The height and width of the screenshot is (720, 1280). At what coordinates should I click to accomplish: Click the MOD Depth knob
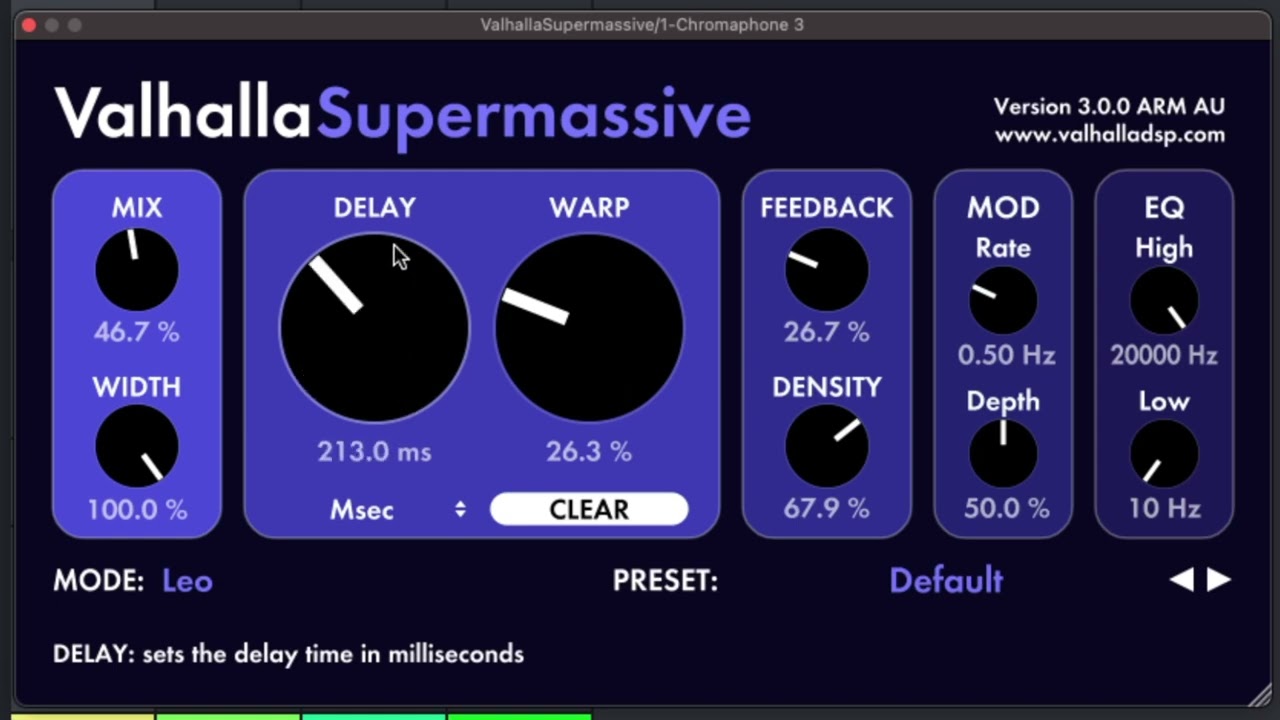(x=1003, y=453)
